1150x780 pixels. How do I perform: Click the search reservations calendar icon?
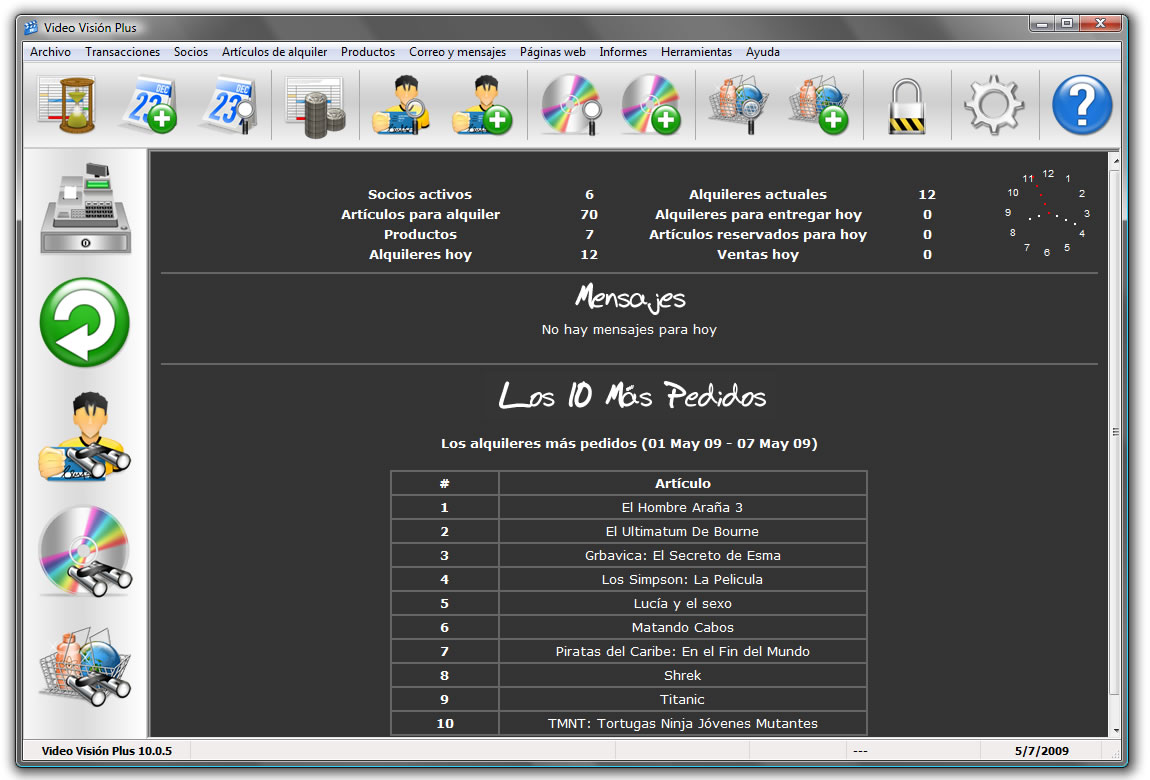230,106
